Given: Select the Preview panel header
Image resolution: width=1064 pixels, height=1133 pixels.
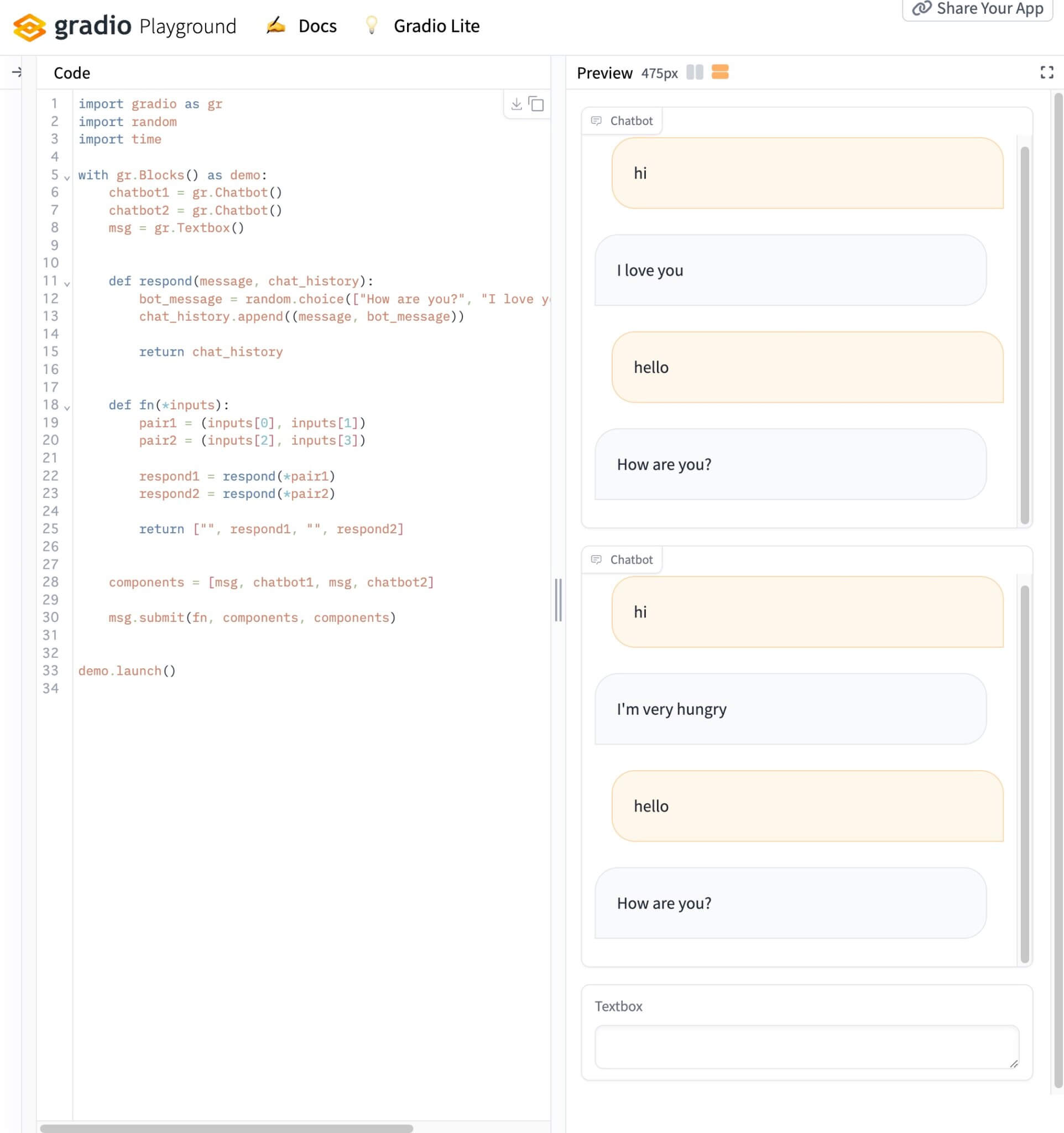Looking at the screenshot, I should coord(605,72).
